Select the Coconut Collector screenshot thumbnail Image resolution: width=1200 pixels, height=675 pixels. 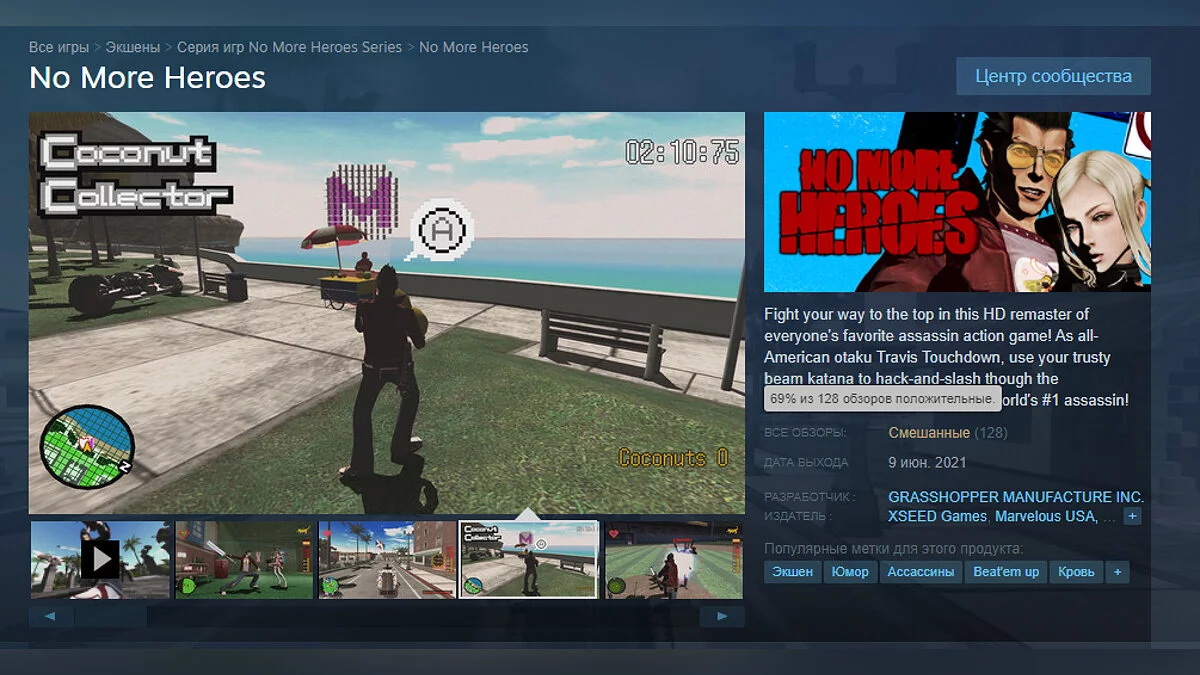point(529,560)
